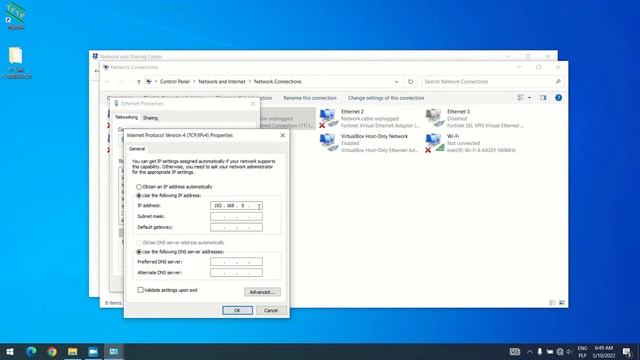Screen dimensions: 640x360
Task: Expand address bar history dropdown
Action: 396,82
